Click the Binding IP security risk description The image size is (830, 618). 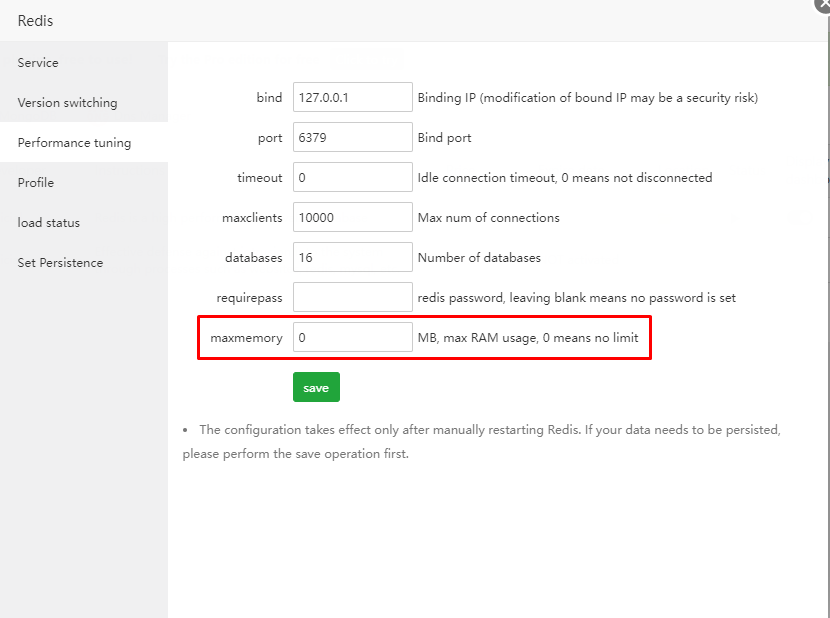click(x=587, y=98)
